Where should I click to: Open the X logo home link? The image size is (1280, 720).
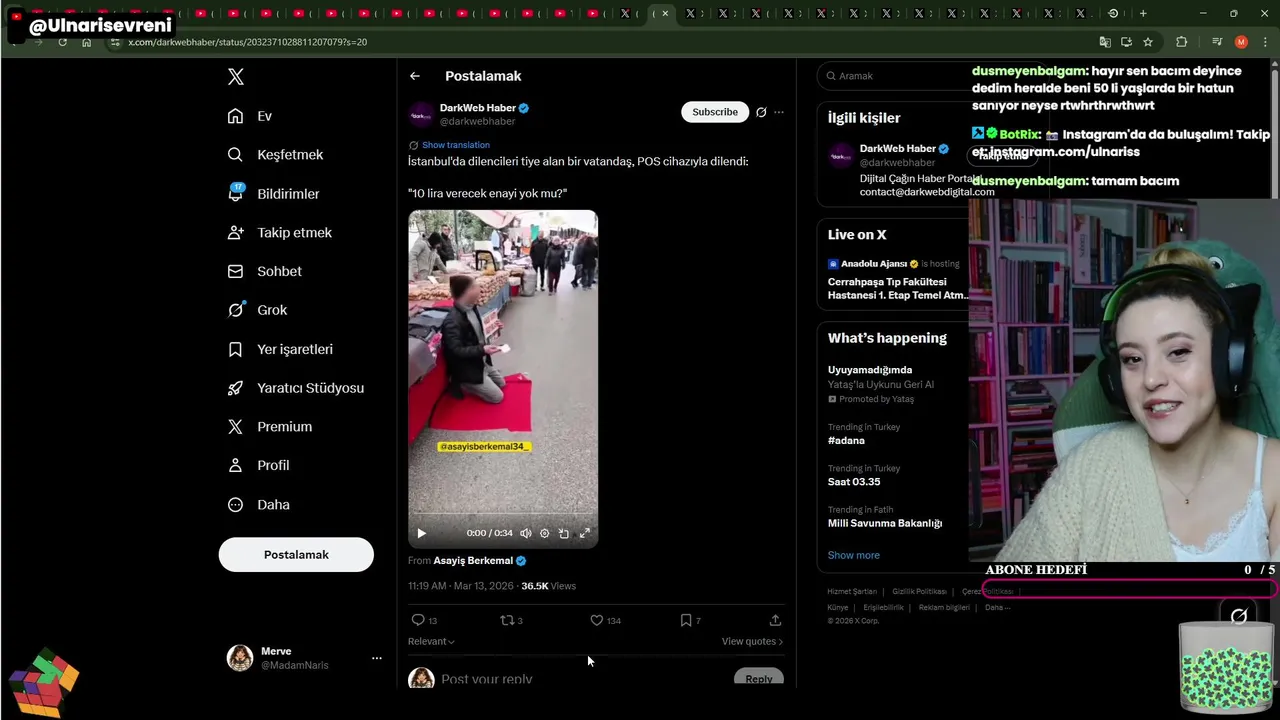point(235,77)
